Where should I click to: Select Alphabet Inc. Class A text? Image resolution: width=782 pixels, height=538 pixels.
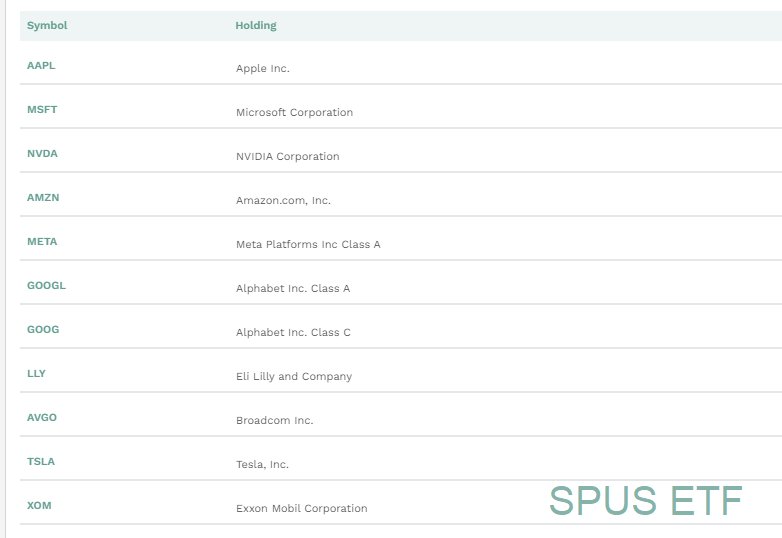click(x=293, y=288)
